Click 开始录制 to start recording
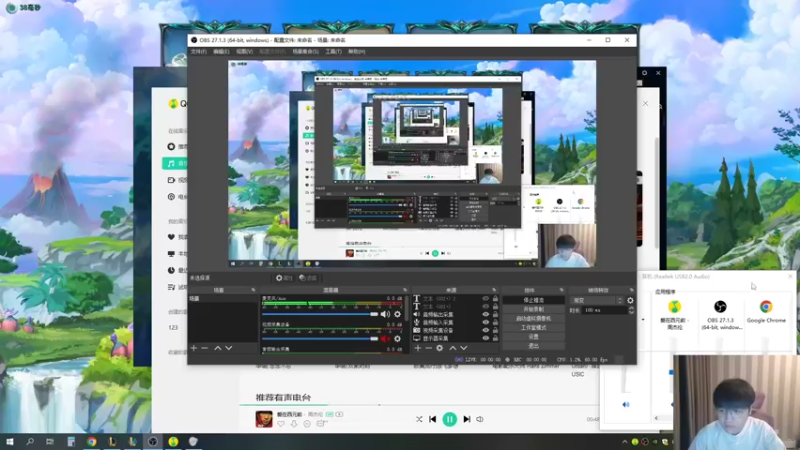The image size is (800, 450). tap(534, 309)
